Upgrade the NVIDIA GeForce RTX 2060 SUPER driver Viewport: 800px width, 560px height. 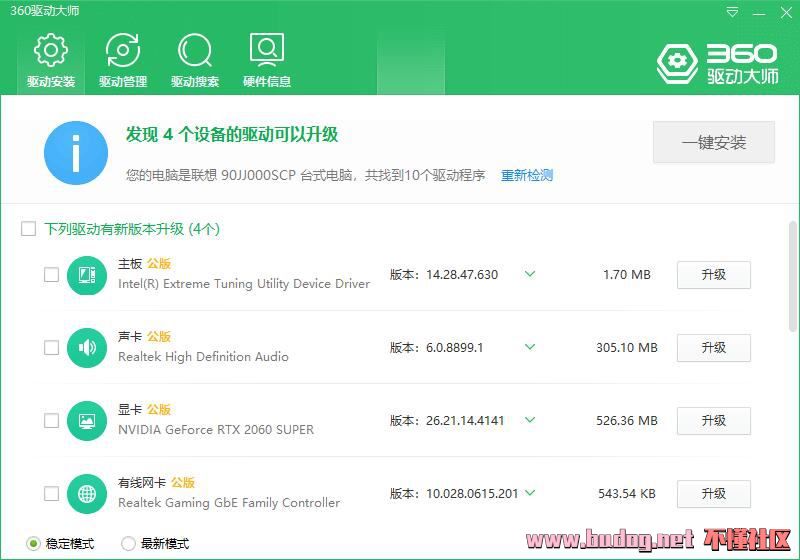[714, 421]
